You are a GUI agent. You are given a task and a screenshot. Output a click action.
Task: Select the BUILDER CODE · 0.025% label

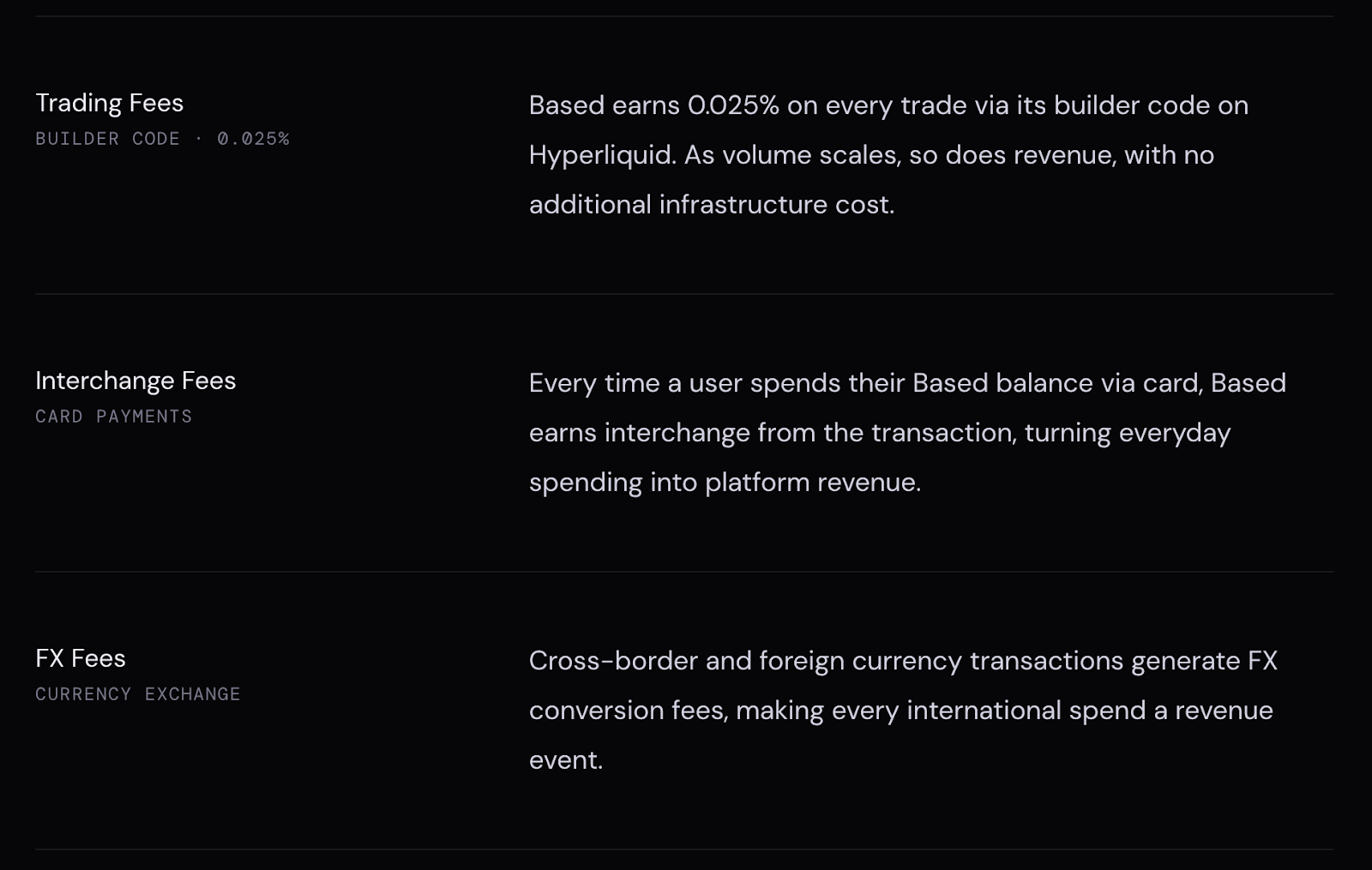(x=162, y=139)
